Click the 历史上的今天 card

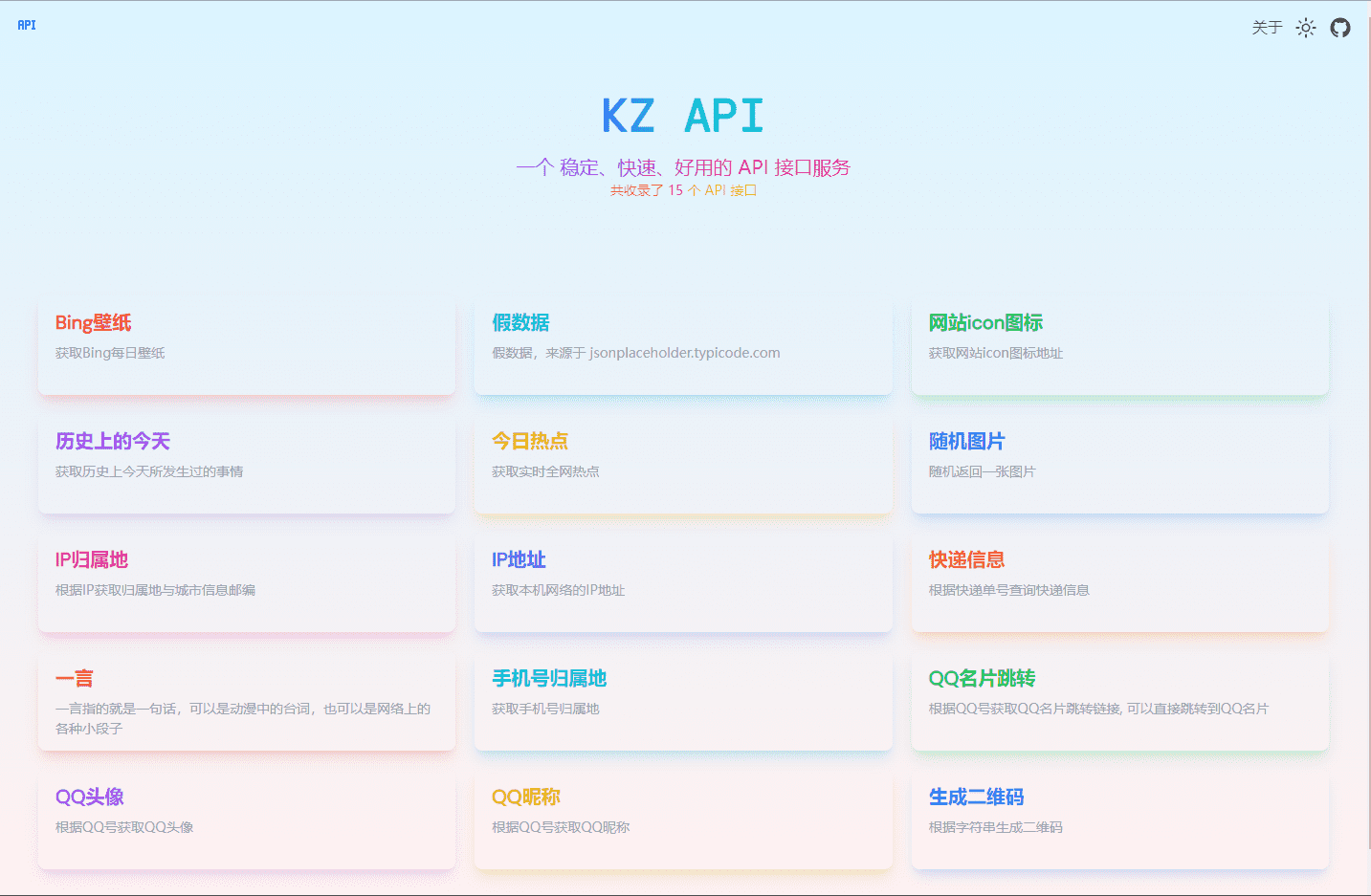(x=247, y=463)
